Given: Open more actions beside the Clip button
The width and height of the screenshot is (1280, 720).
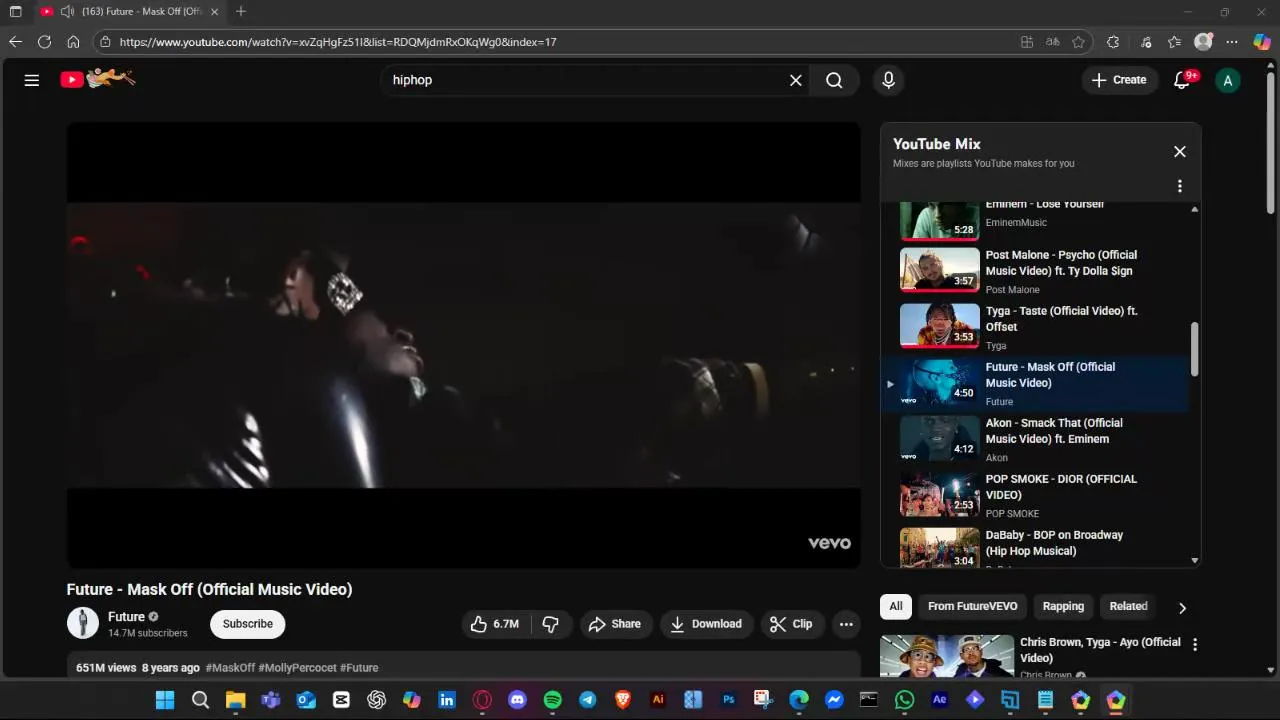Looking at the screenshot, I should 846,624.
